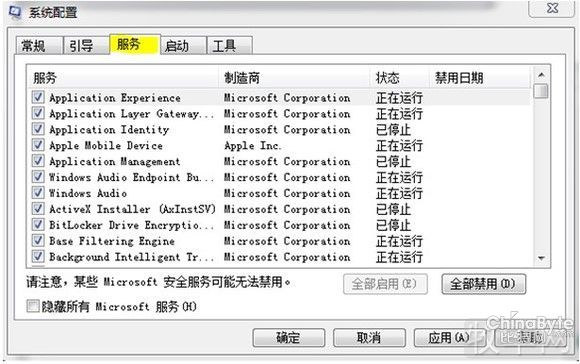Click the 确定 button
Image resolution: width=580 pixels, height=364 pixels.
click(x=289, y=338)
